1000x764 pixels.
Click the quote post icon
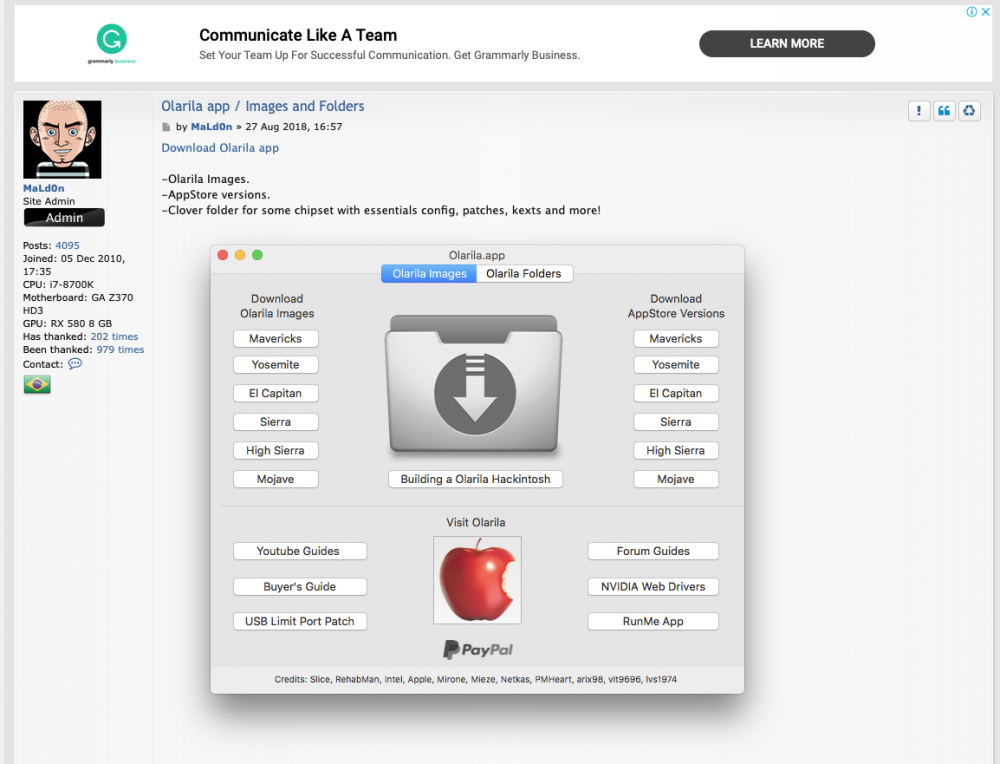(x=944, y=111)
